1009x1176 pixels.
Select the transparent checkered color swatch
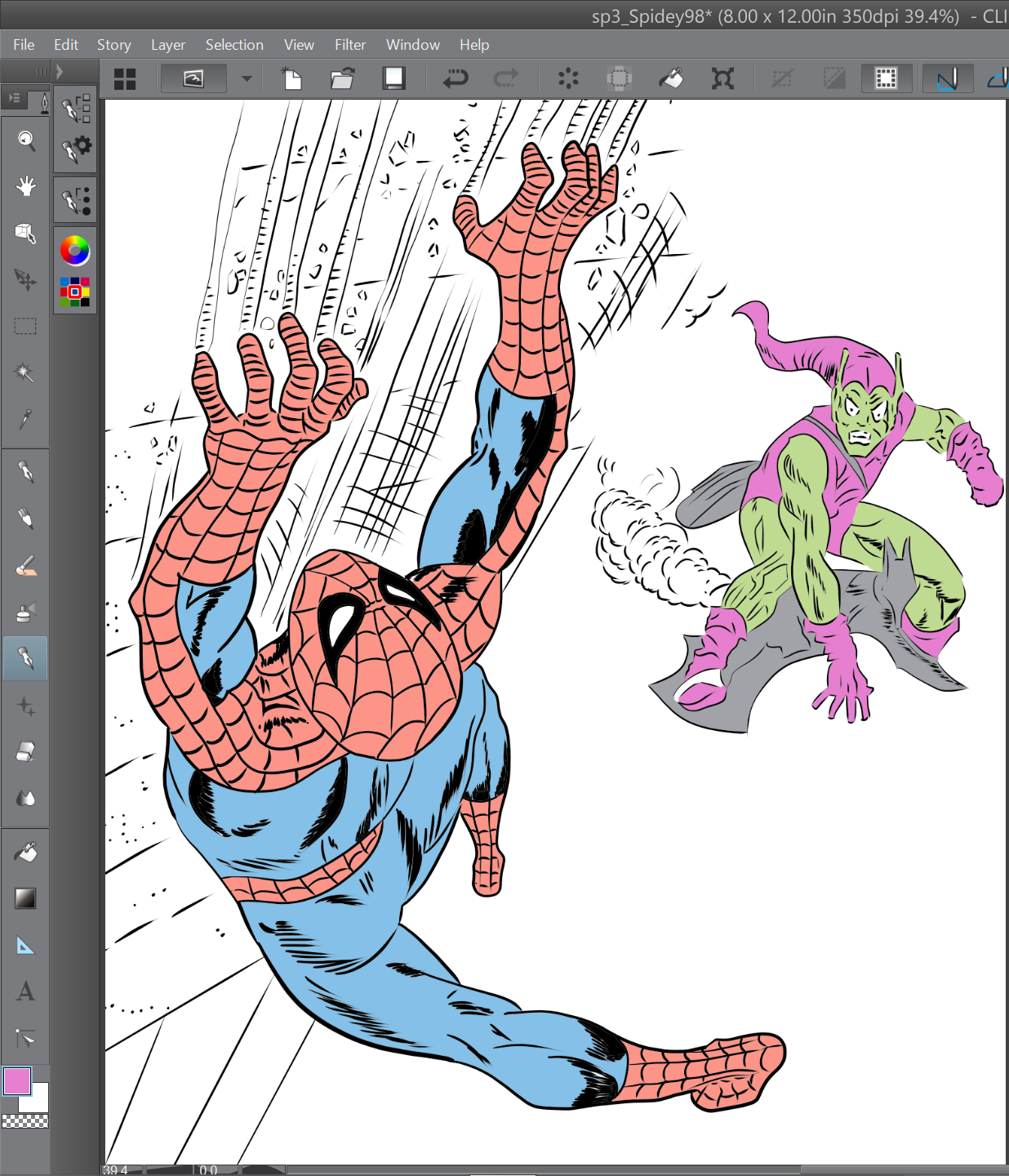(x=25, y=1122)
